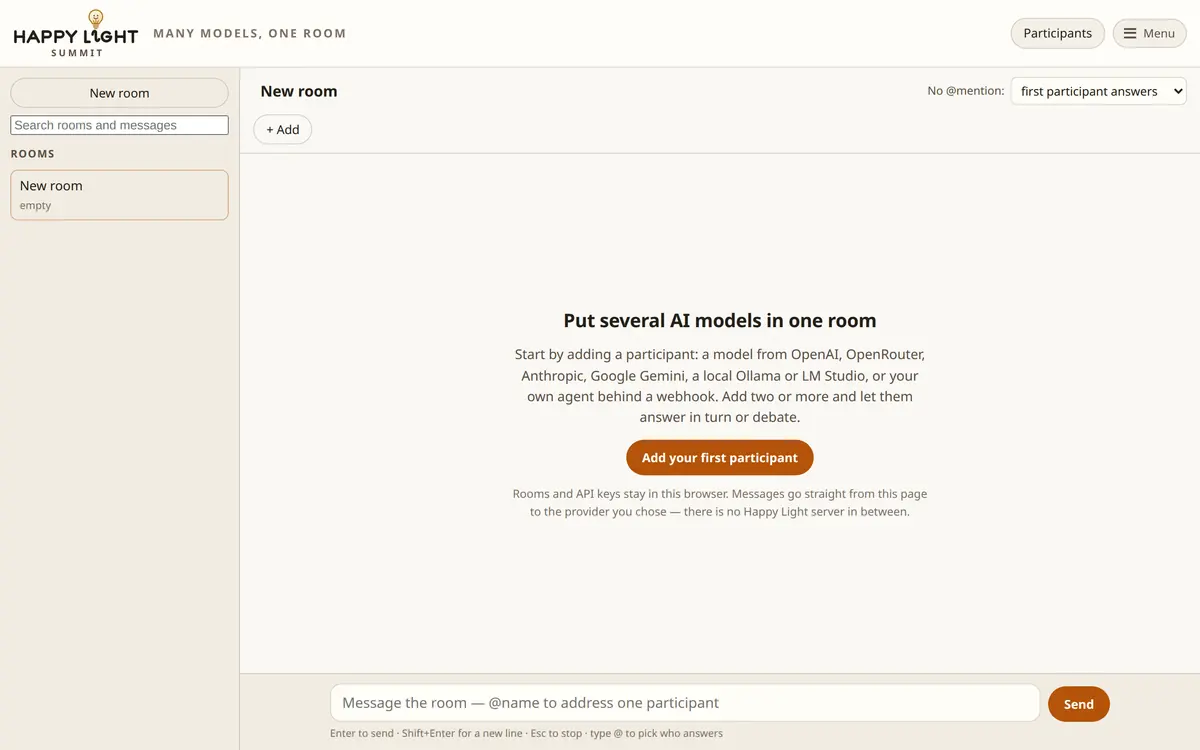Send the message with Send button
The width and height of the screenshot is (1200, 750).
click(x=1079, y=704)
